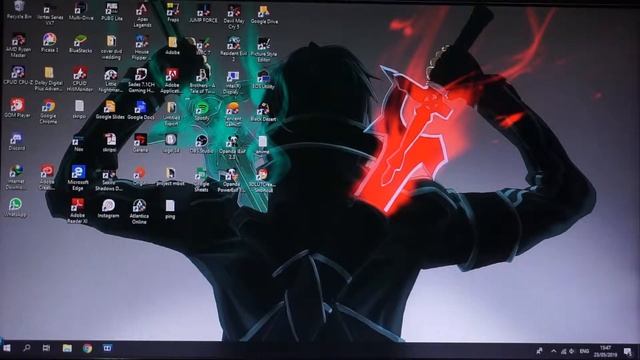Launch Brothers - A Tale of Two Sons

pyautogui.click(x=202, y=81)
